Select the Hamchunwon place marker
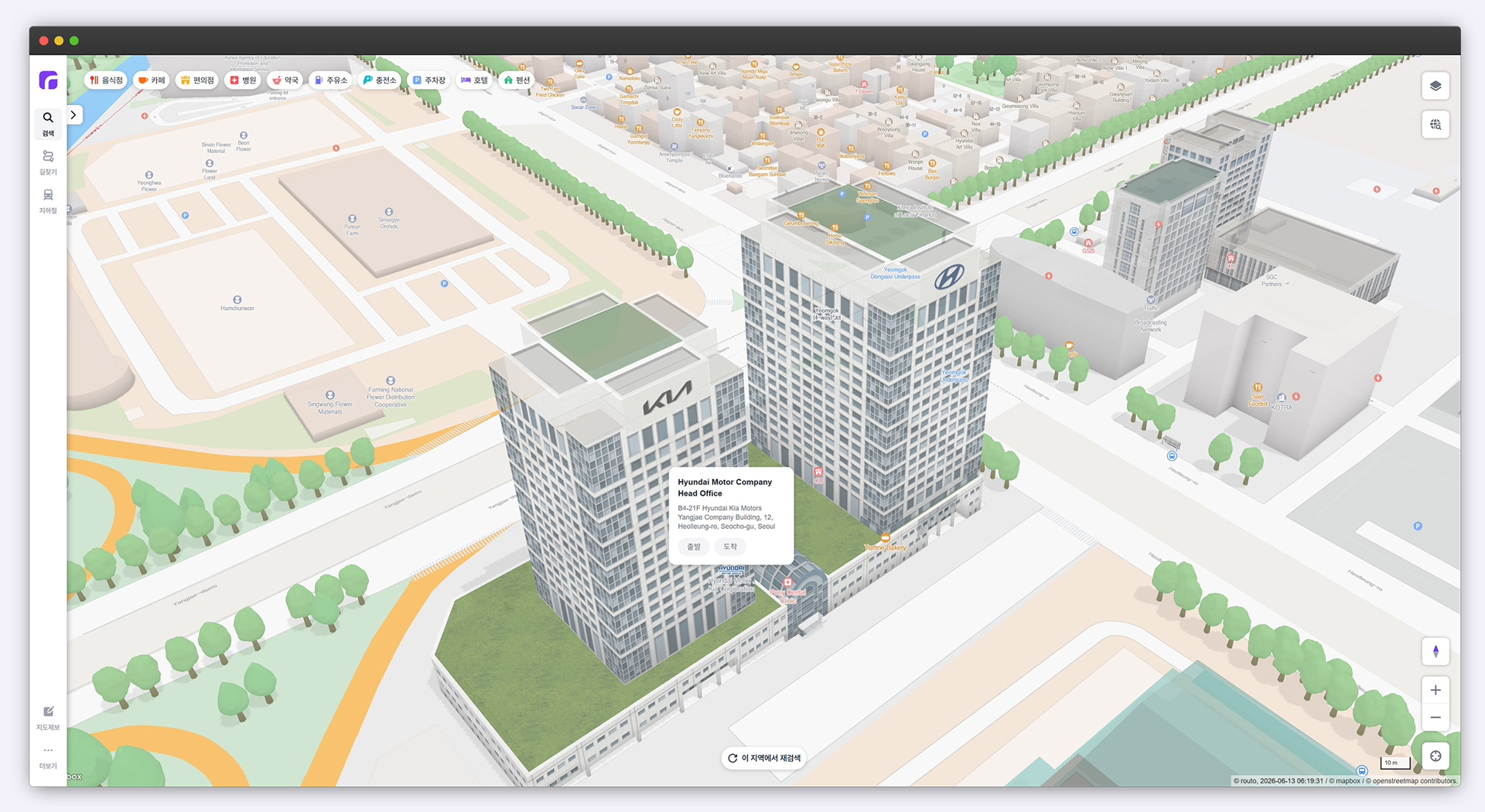This screenshot has height=812, width=1485. tap(237, 300)
